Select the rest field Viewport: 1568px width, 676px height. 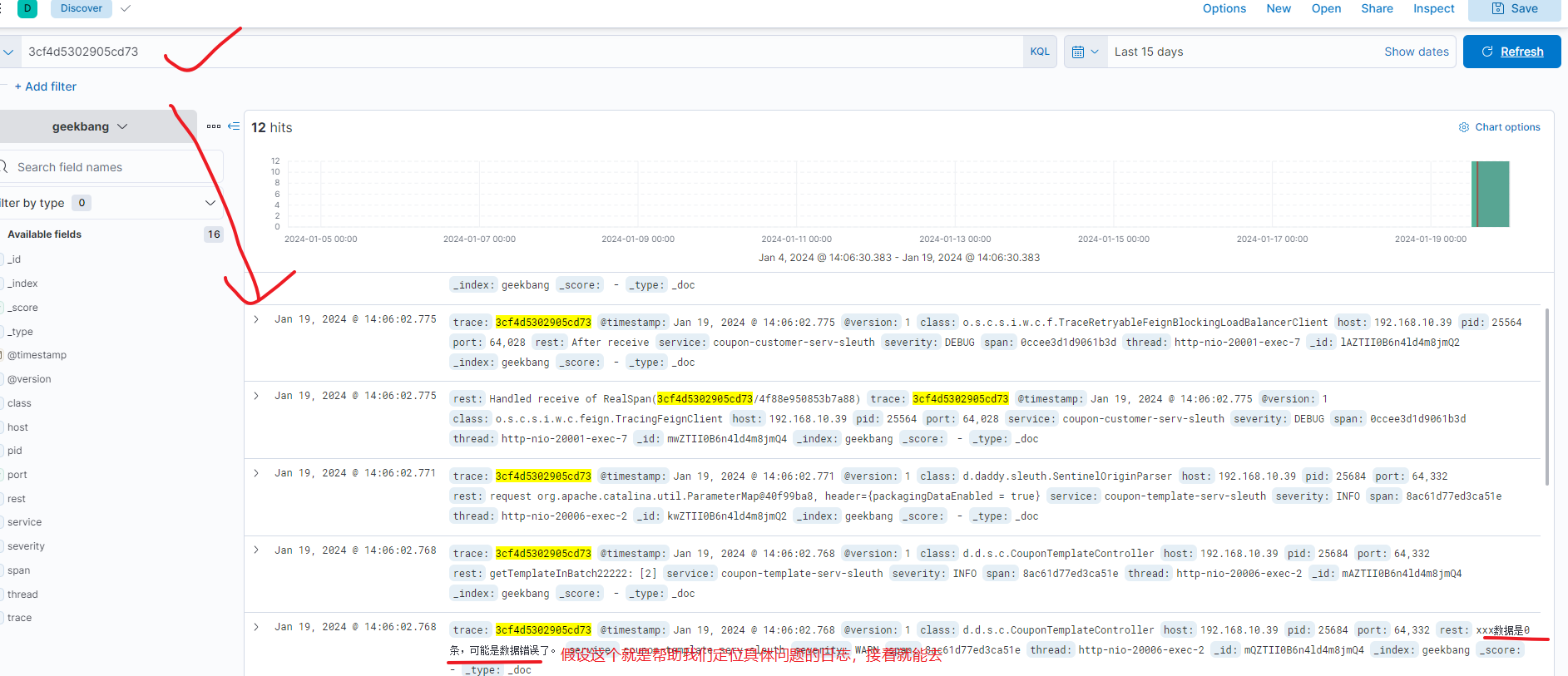pos(17,499)
